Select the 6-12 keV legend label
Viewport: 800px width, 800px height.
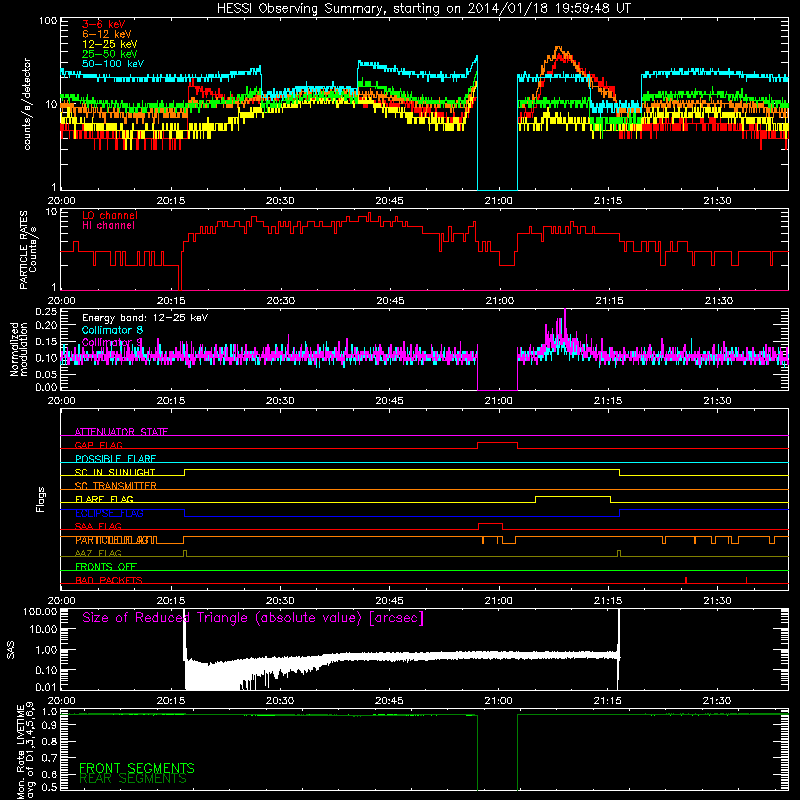107,34
